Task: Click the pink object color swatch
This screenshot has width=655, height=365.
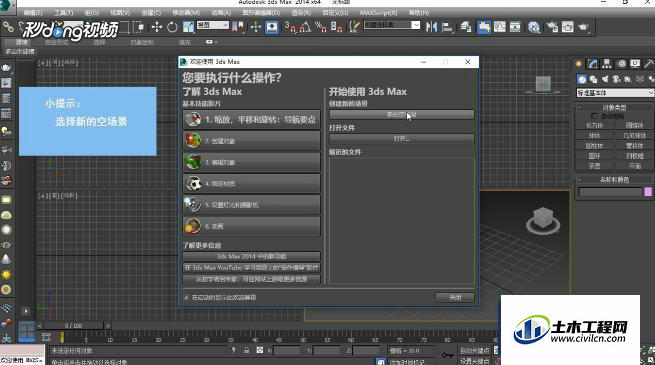Action: pos(648,192)
